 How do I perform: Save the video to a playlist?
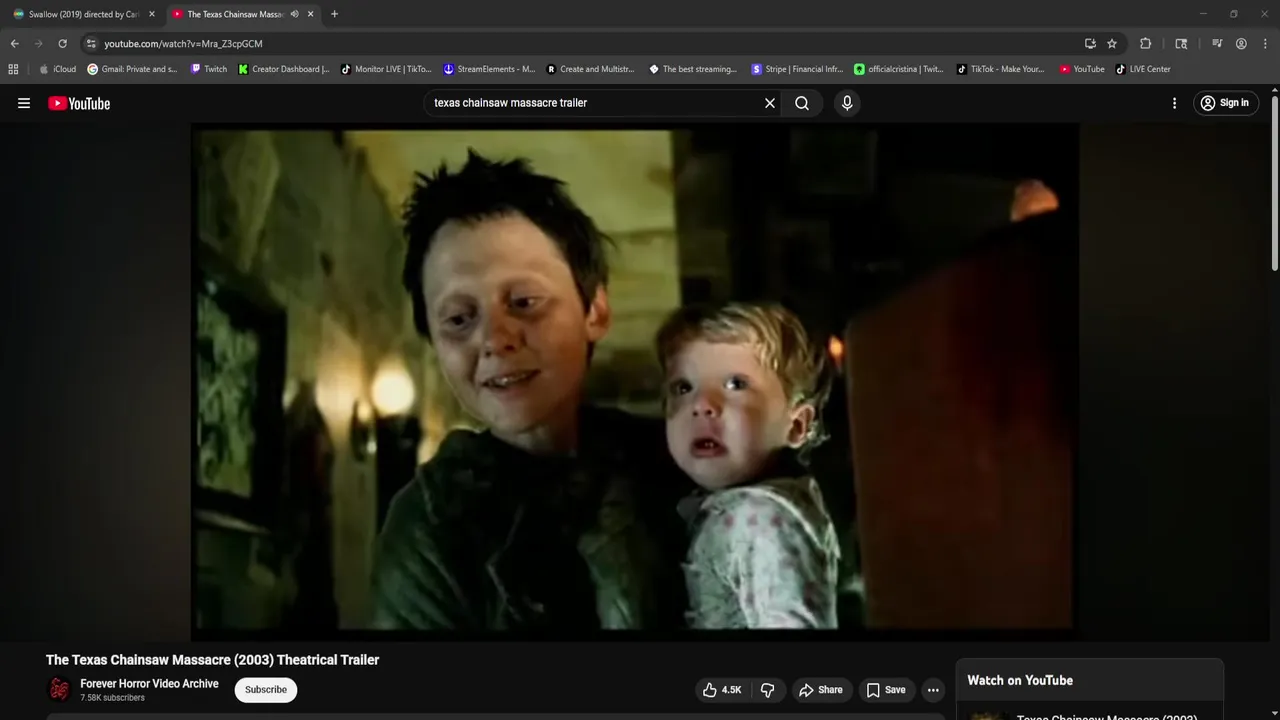point(886,690)
